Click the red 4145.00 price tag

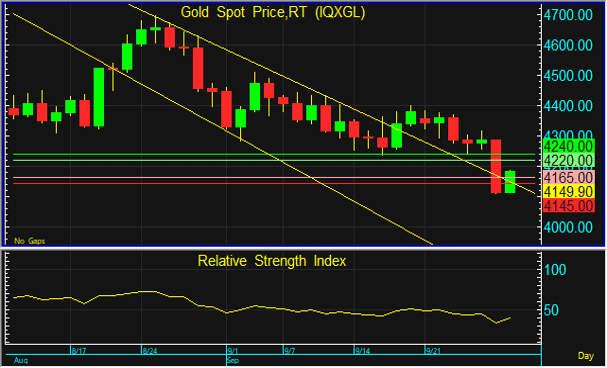point(568,205)
